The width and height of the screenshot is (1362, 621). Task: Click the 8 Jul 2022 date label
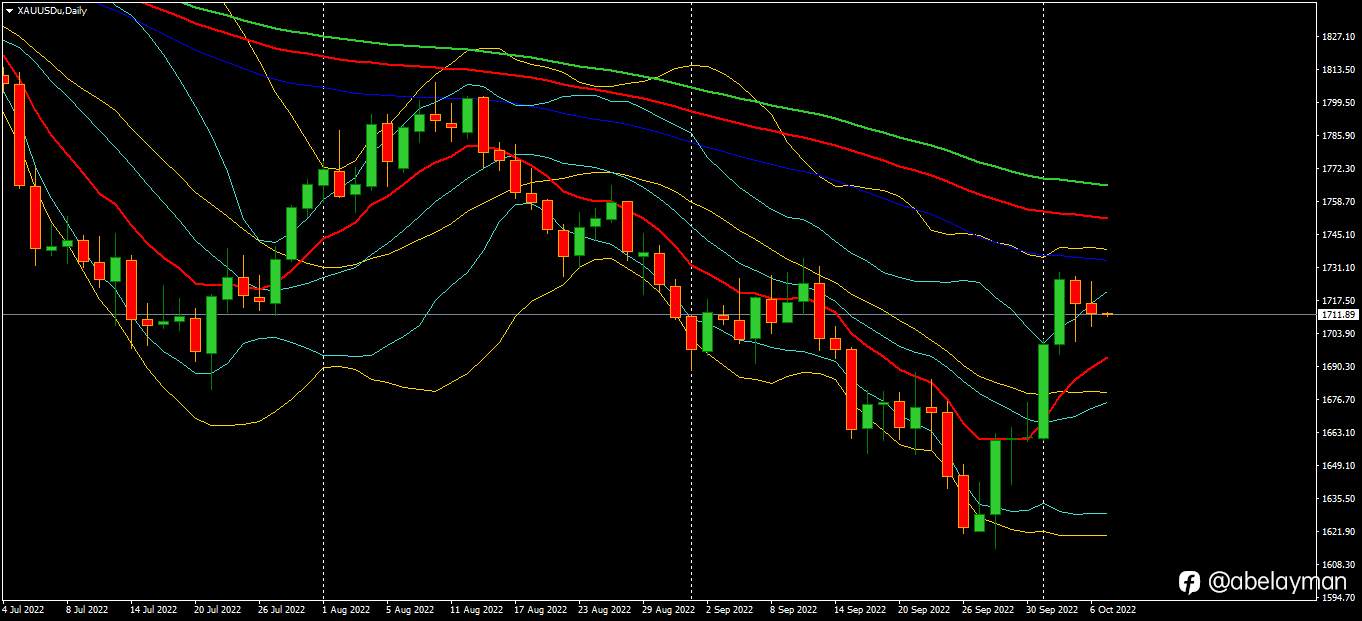coord(87,608)
